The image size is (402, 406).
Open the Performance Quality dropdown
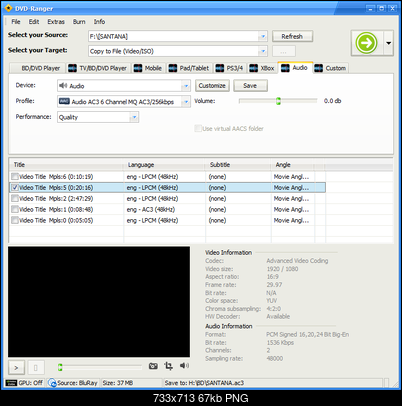[134, 117]
